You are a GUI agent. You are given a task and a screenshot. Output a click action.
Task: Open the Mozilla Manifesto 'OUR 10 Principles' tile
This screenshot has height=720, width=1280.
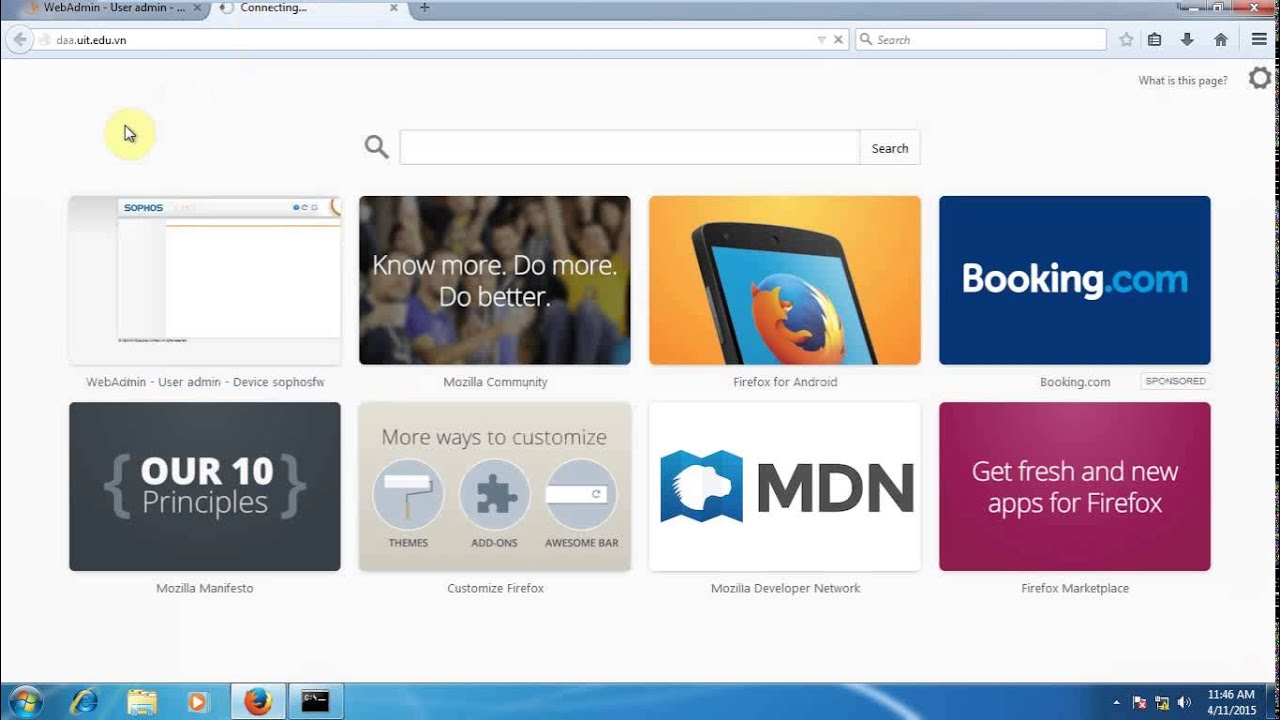pos(205,487)
